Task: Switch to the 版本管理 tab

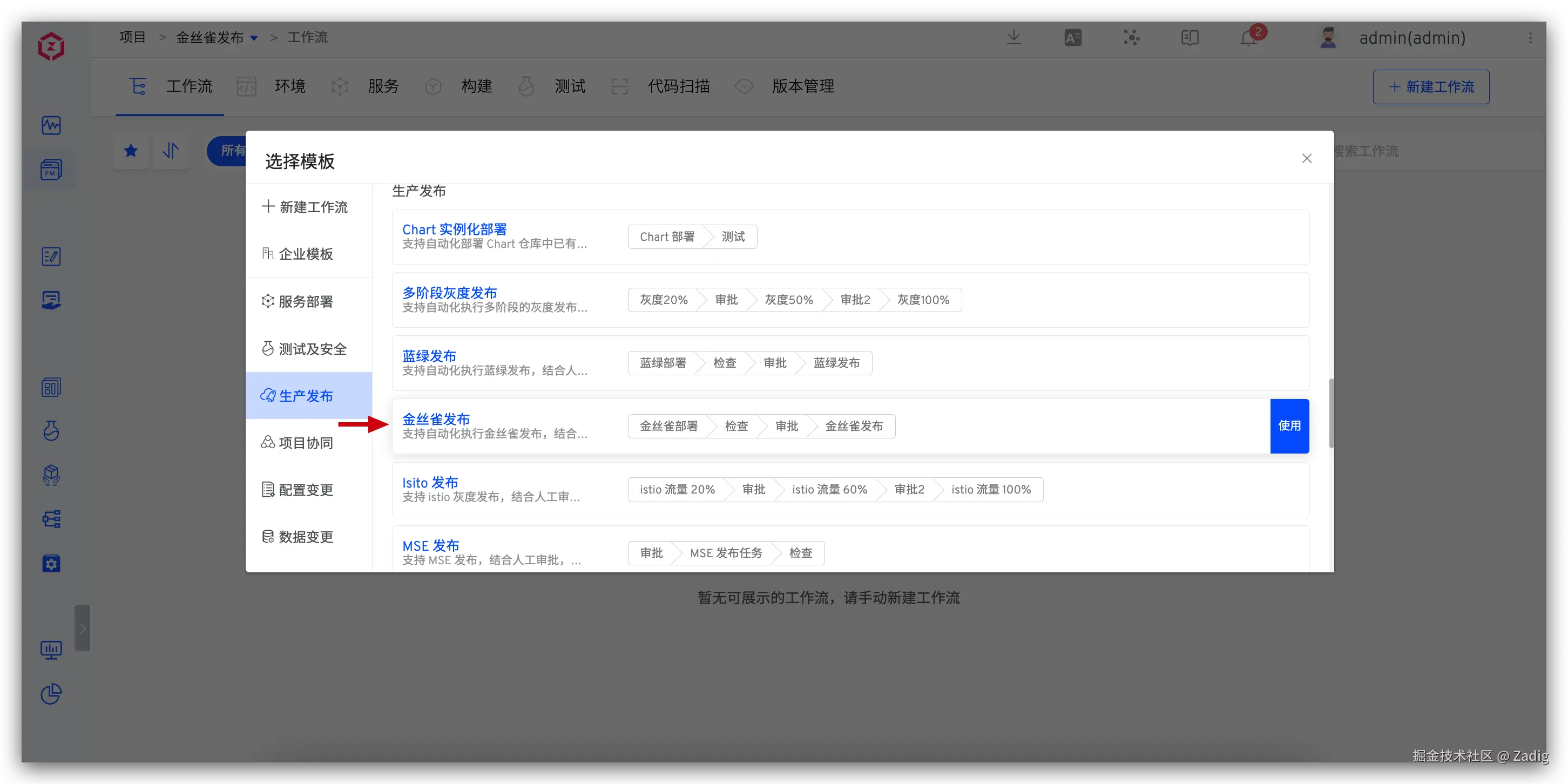Action: 784,86
